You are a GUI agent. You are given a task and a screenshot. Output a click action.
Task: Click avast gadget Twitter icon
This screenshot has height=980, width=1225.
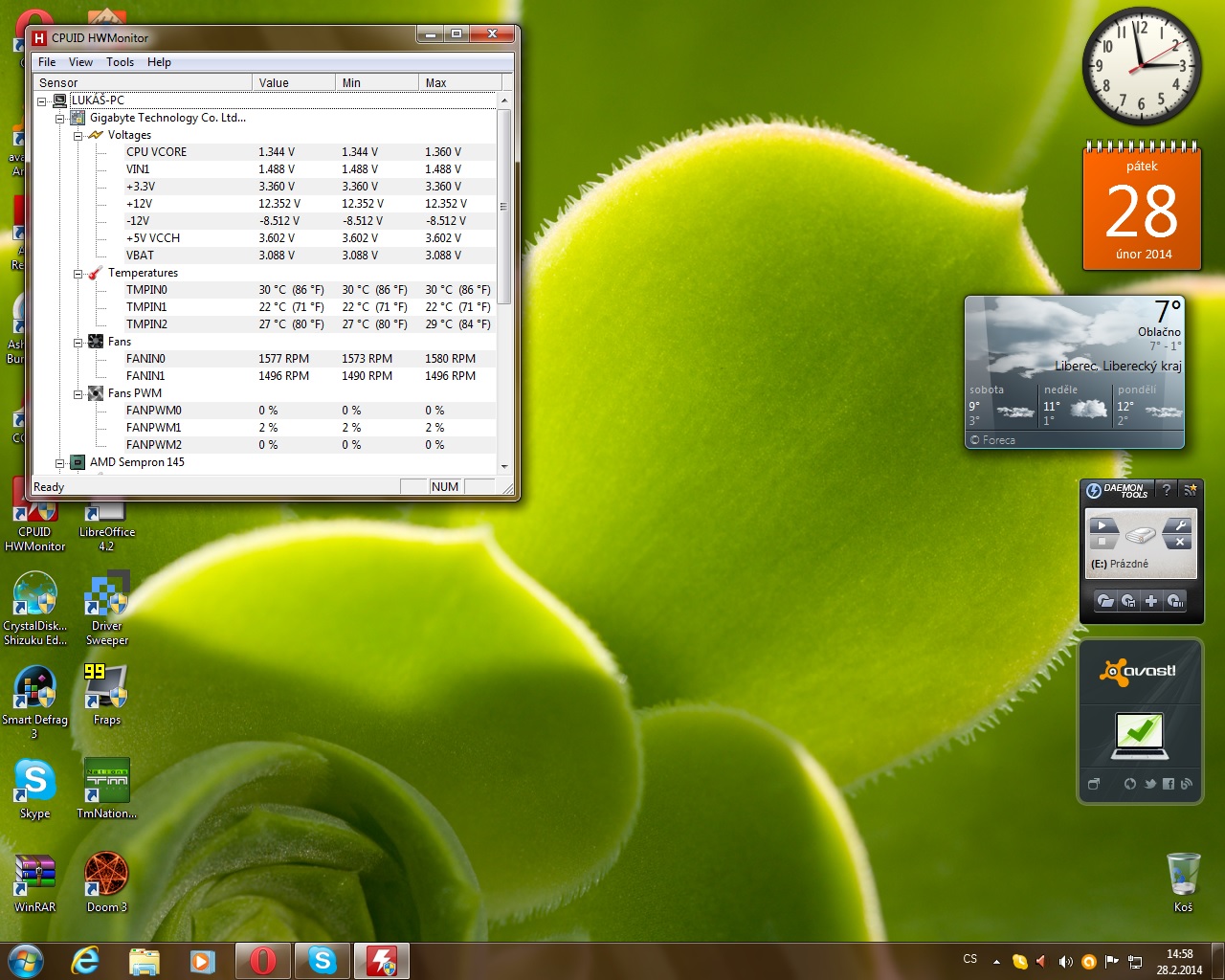click(x=1150, y=784)
